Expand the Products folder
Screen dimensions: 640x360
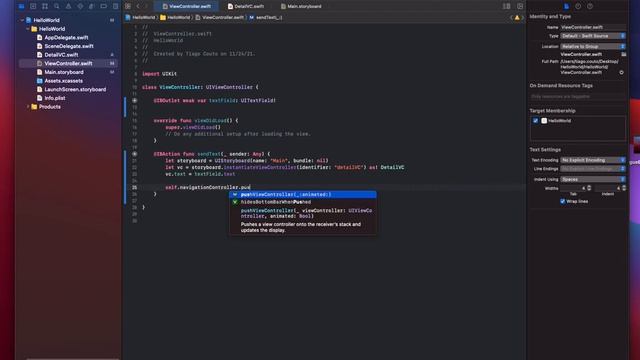pyautogui.click(x=28, y=107)
